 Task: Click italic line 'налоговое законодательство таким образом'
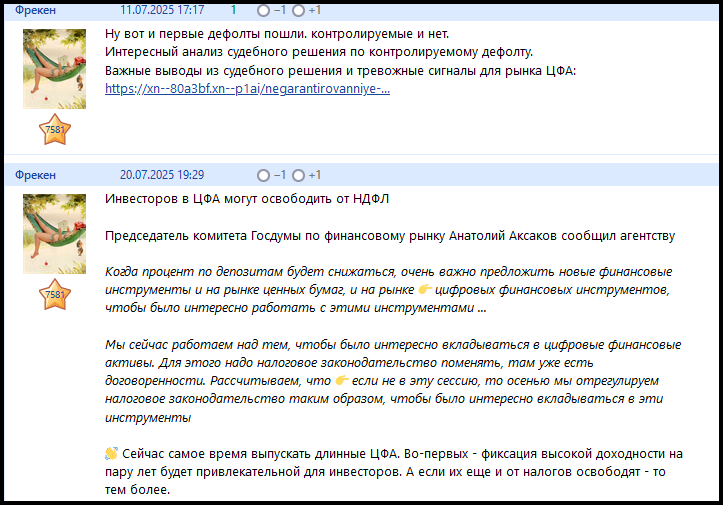[384, 399]
